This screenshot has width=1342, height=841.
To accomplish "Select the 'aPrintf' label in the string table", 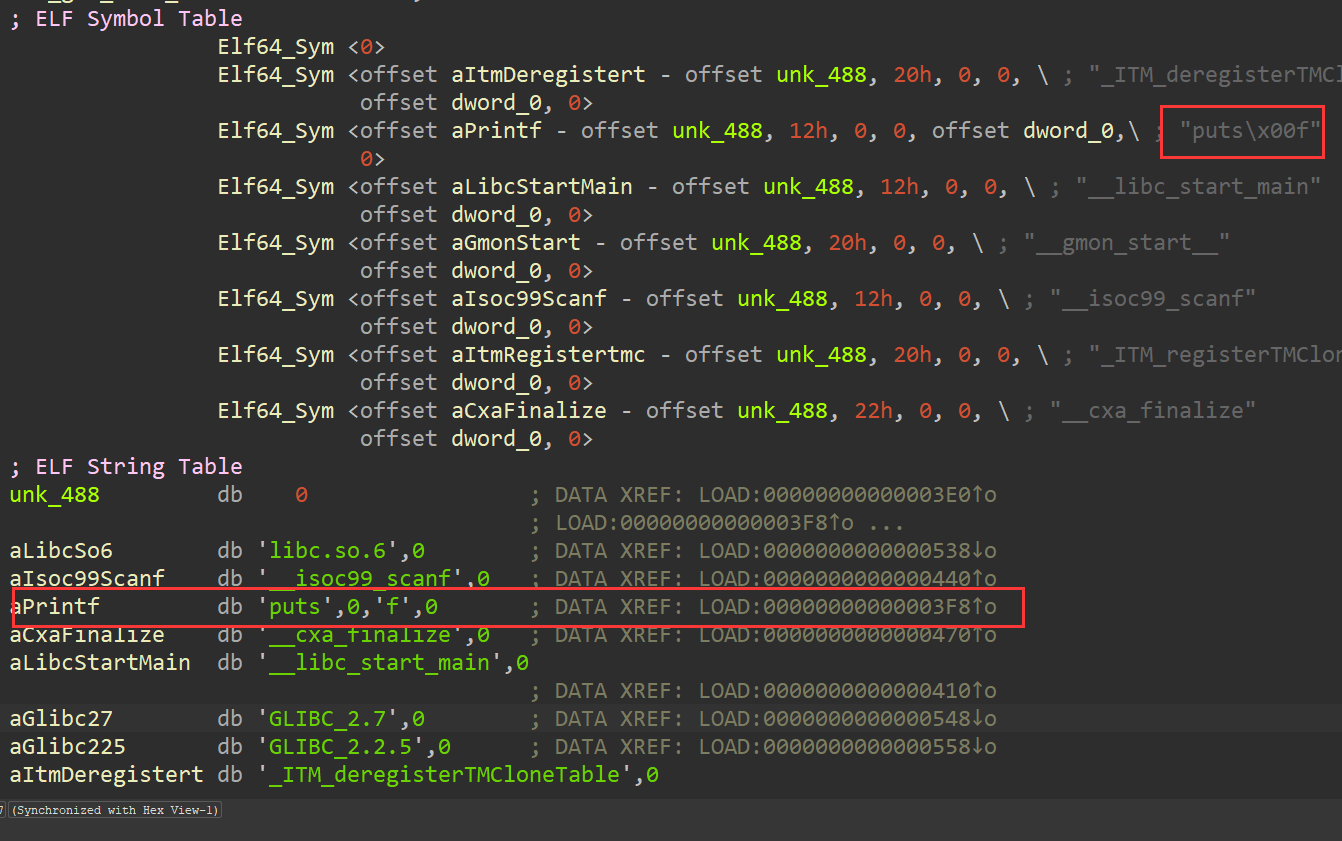I will [x=55, y=607].
